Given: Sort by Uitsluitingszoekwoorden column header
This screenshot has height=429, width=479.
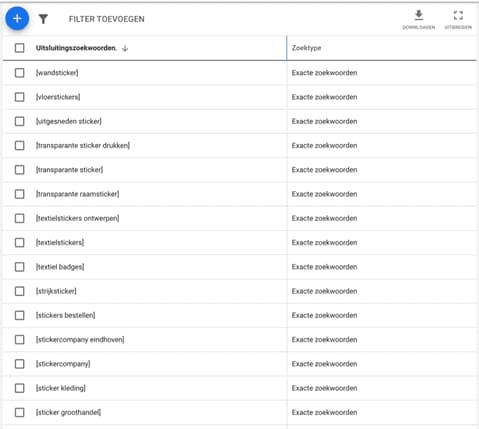Looking at the screenshot, I should (x=76, y=48).
